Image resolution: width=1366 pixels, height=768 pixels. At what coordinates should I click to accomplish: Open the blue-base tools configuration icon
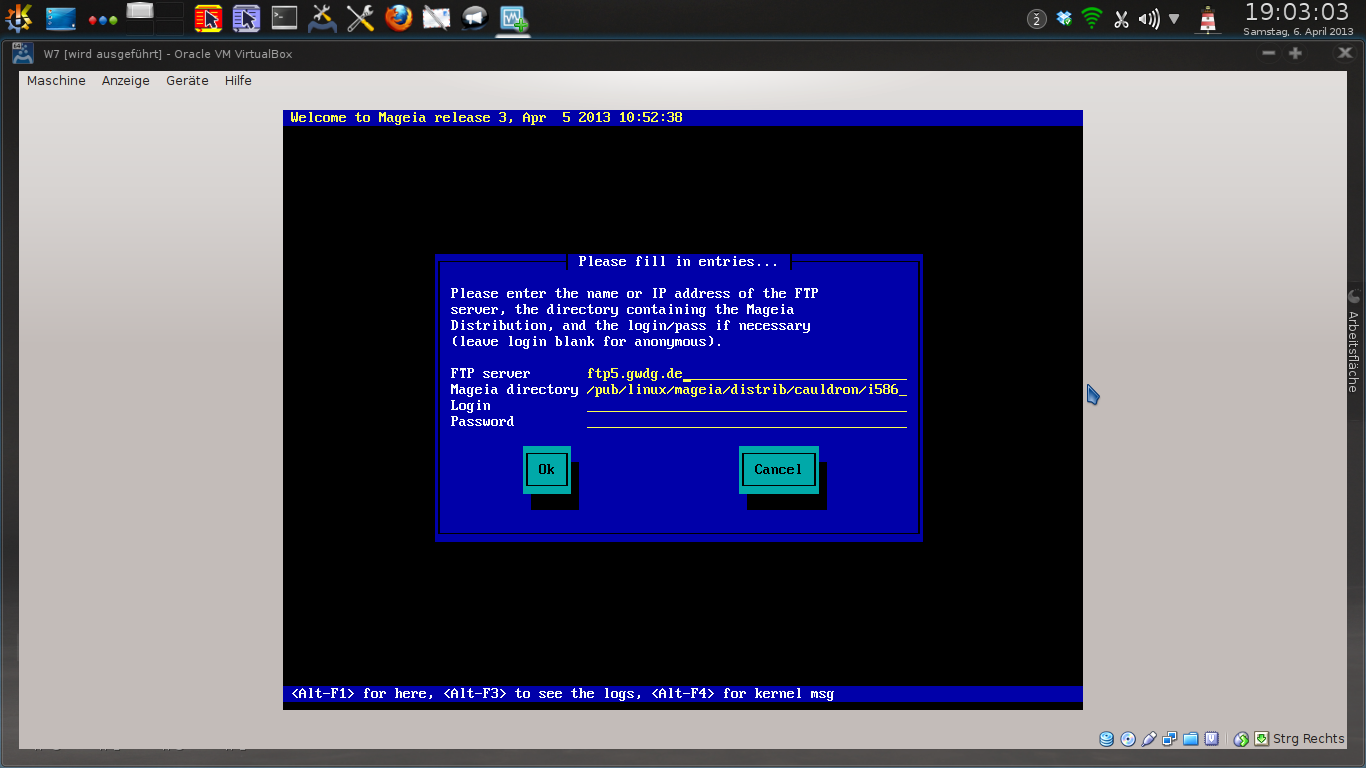click(x=322, y=18)
